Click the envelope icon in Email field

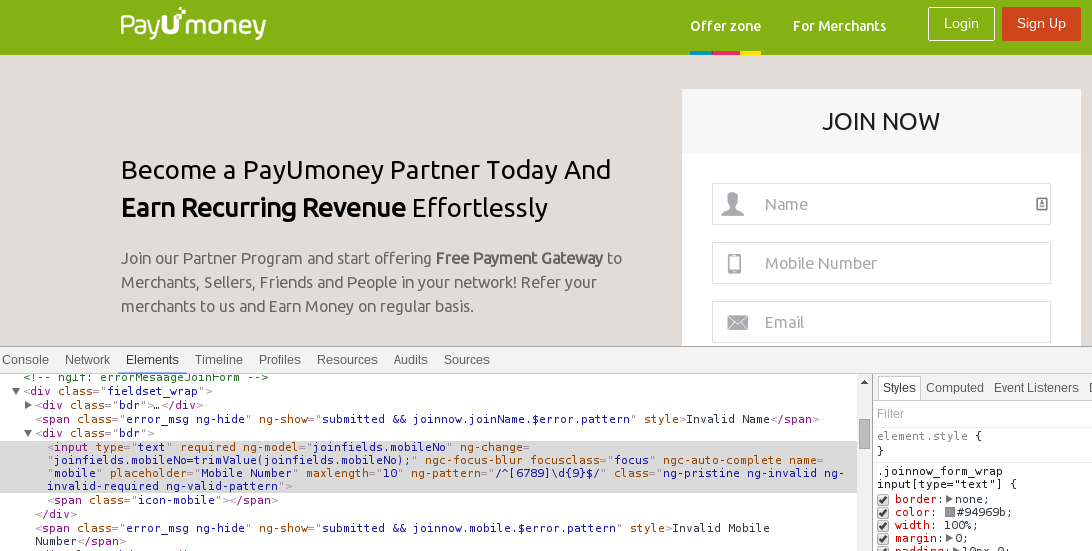(737, 323)
